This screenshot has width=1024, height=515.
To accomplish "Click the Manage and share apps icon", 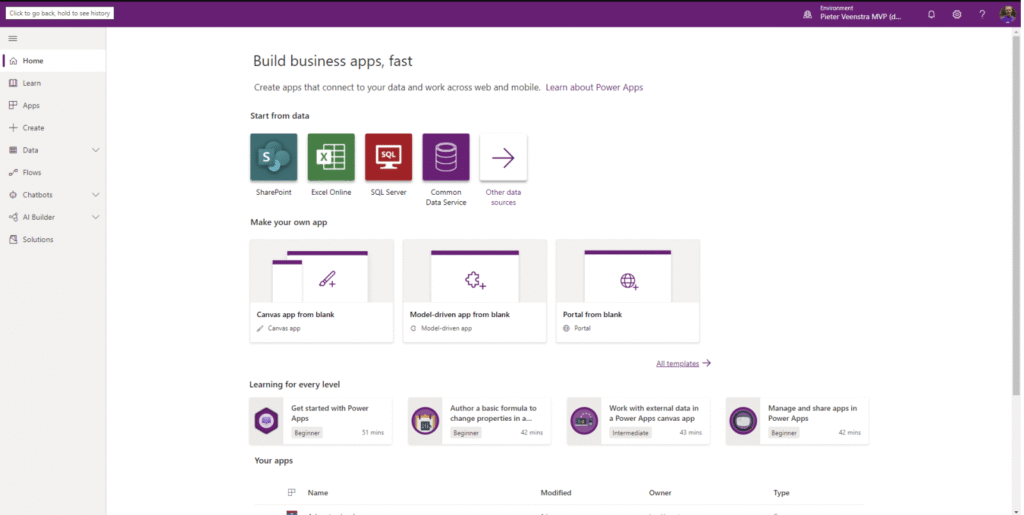I will click(x=743, y=421).
